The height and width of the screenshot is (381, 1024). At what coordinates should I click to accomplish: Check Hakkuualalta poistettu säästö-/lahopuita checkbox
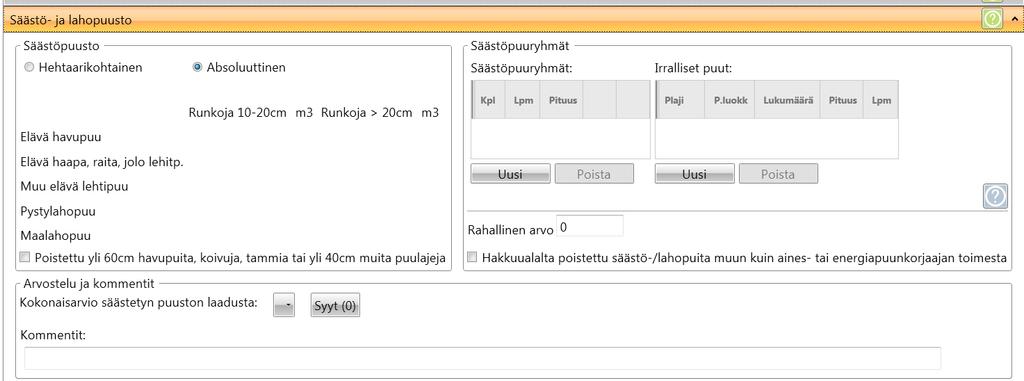pyautogui.click(x=473, y=257)
